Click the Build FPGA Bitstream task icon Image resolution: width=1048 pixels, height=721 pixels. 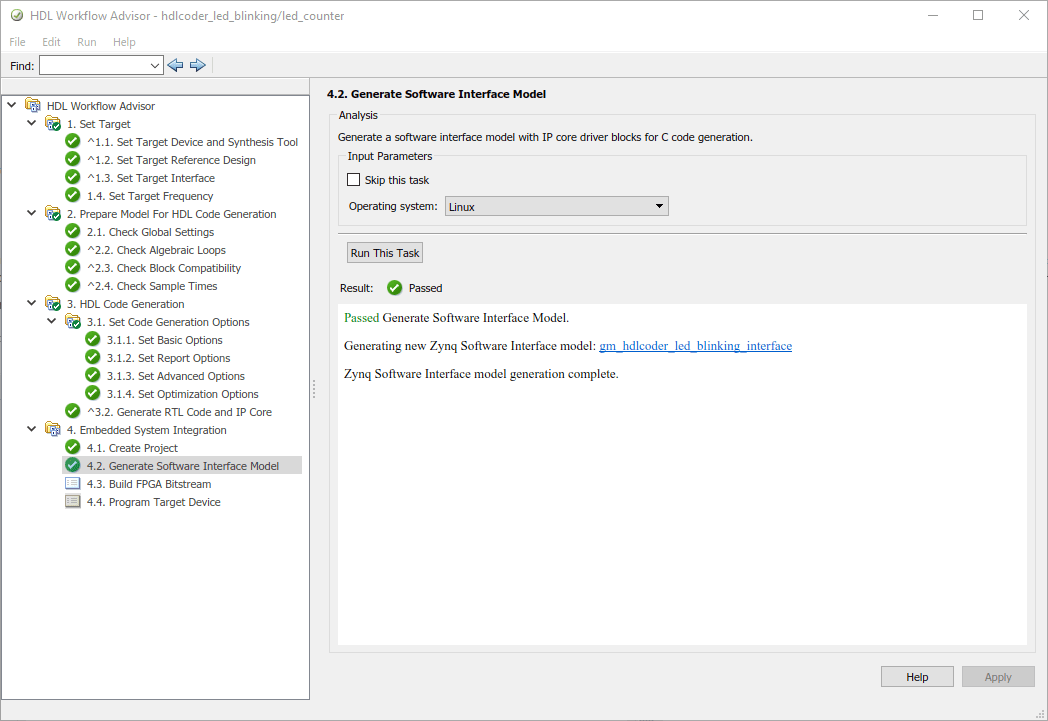73,484
